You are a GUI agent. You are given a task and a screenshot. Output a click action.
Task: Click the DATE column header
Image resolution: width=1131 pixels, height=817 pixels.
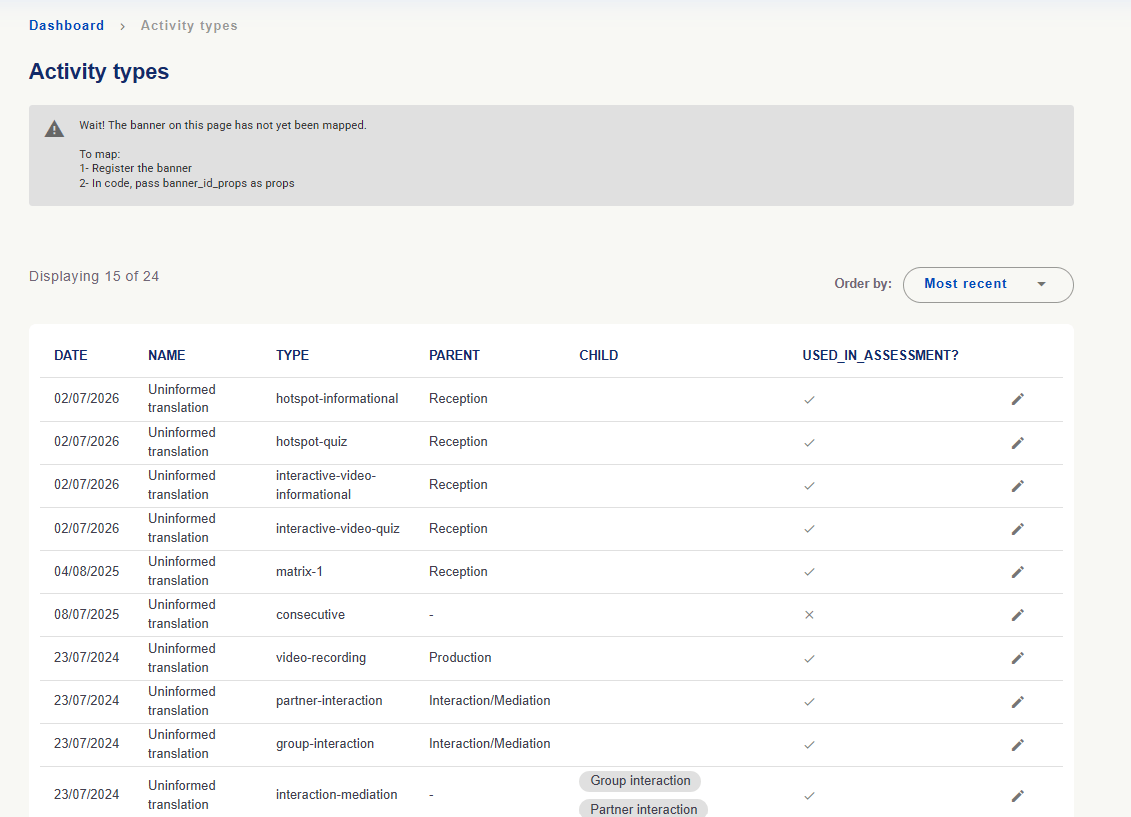71,355
